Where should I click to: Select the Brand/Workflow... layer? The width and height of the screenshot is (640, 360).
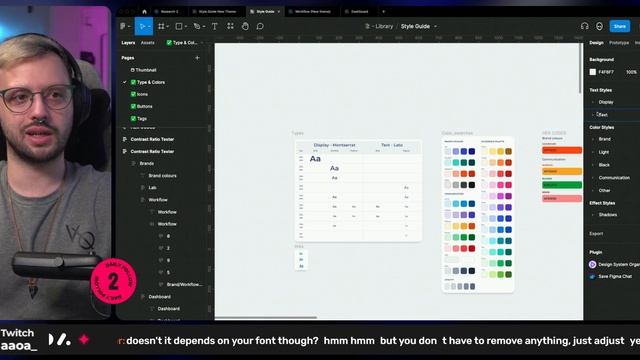[184, 284]
